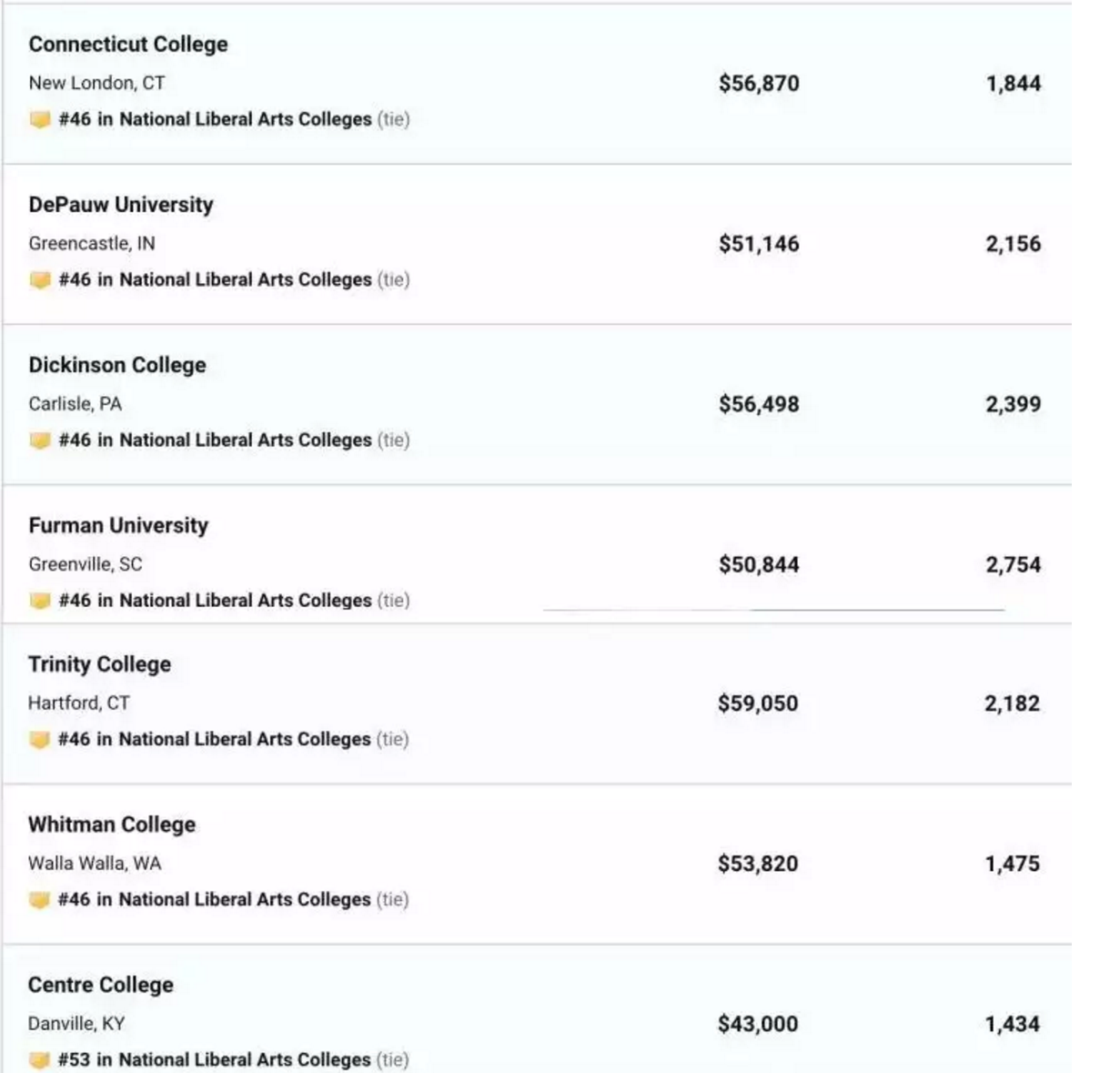Click the ranking badge icon under DePauw University
This screenshot has width=1120, height=1073.
(x=39, y=280)
